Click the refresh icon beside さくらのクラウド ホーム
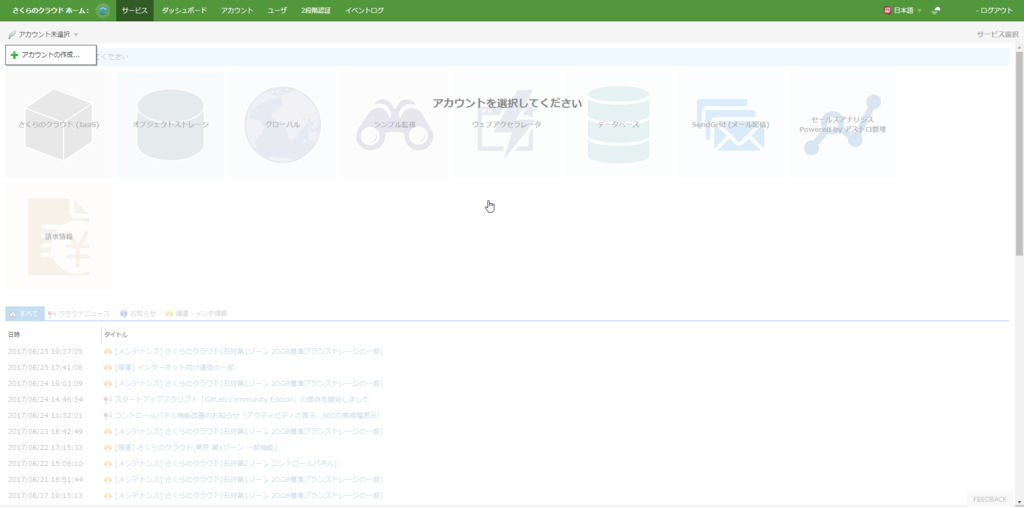Image resolution: width=1024 pixels, height=507 pixels. point(103,10)
